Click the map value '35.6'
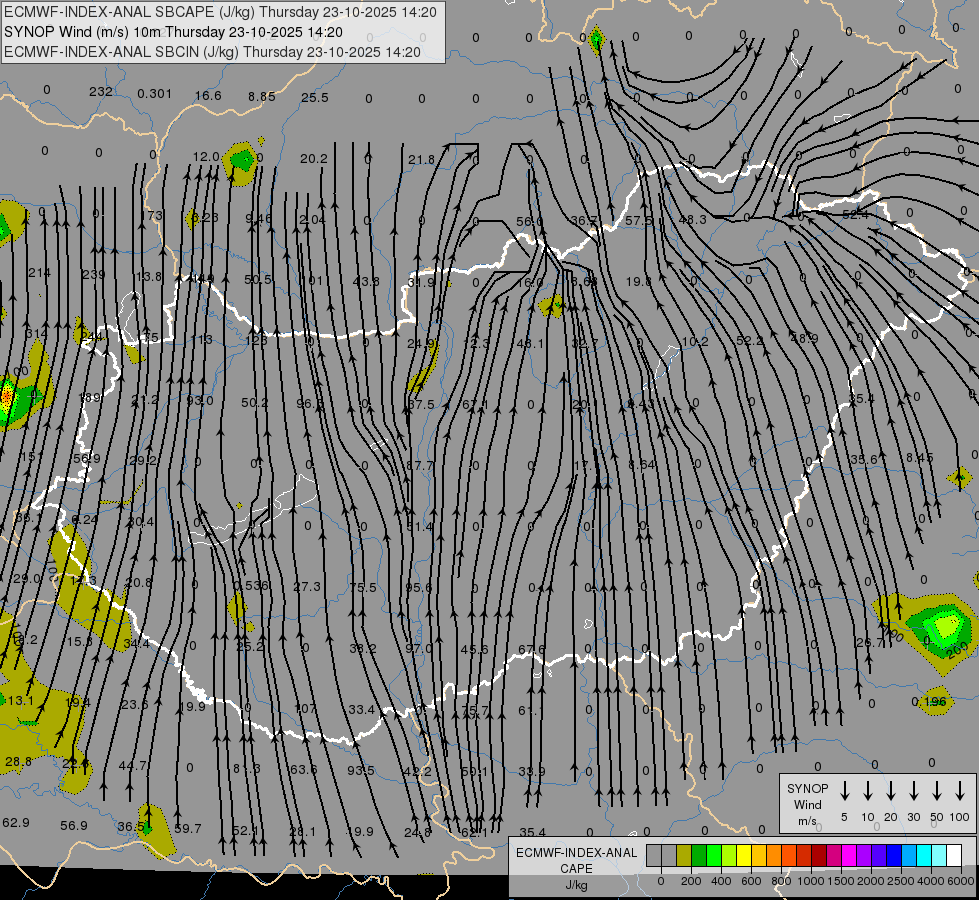The height and width of the screenshot is (900, 979). 863,460
